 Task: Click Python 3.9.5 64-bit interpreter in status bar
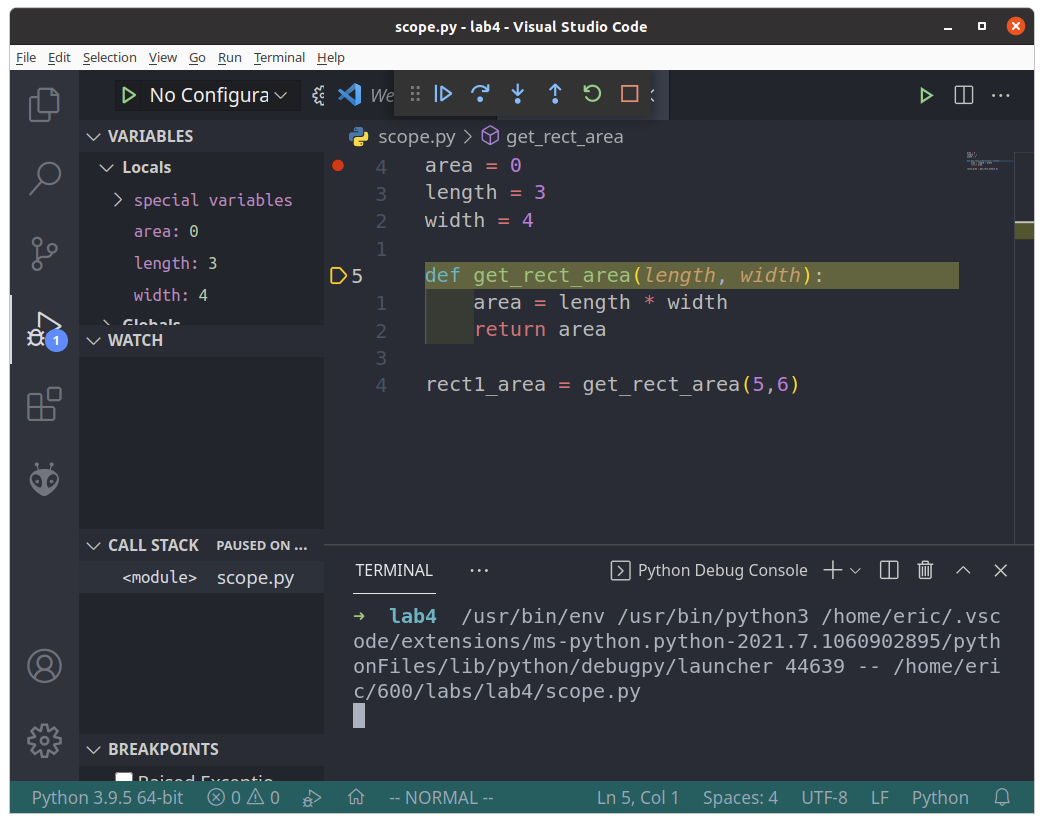107,797
